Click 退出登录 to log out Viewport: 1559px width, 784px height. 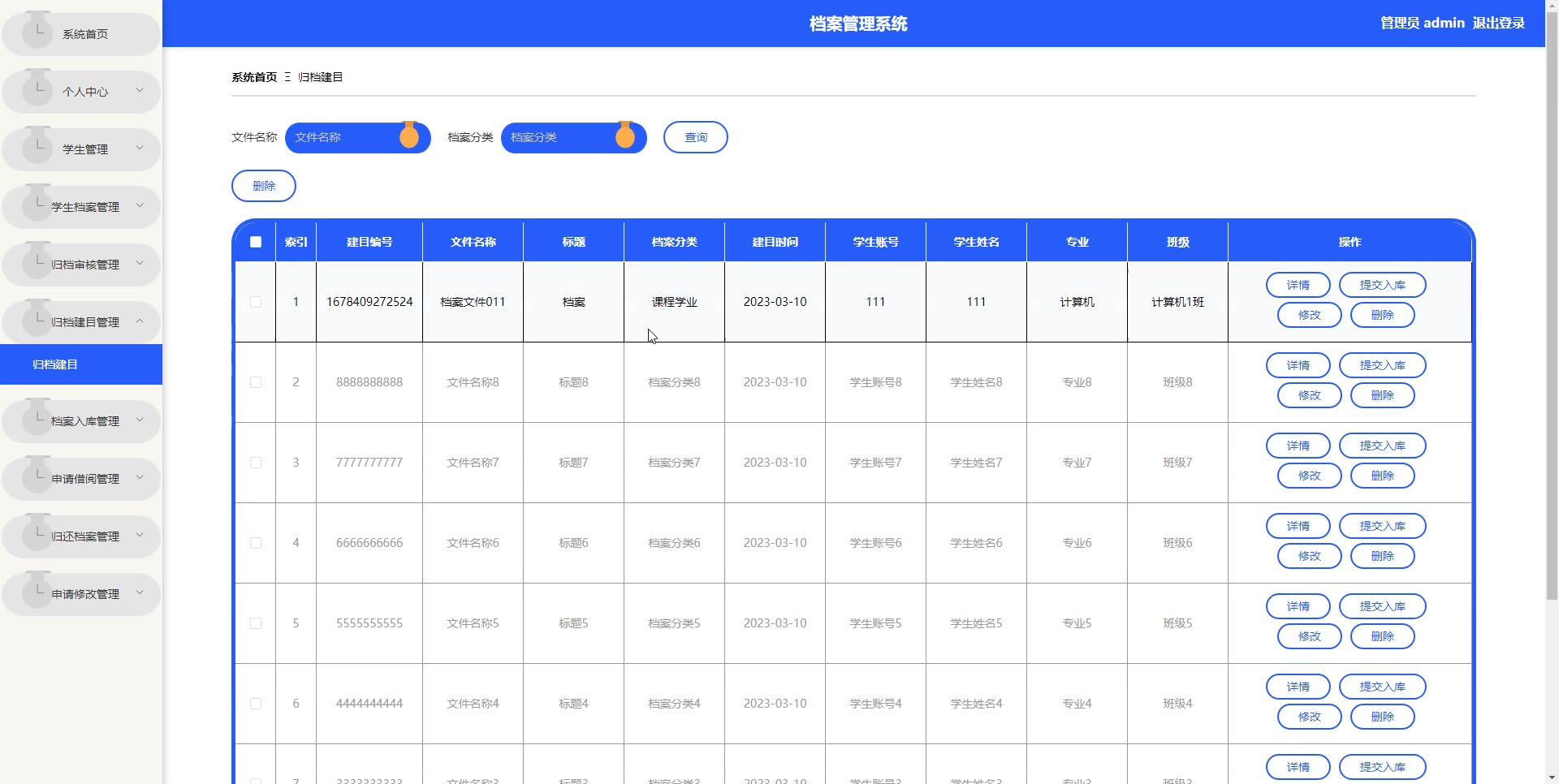click(x=1498, y=23)
